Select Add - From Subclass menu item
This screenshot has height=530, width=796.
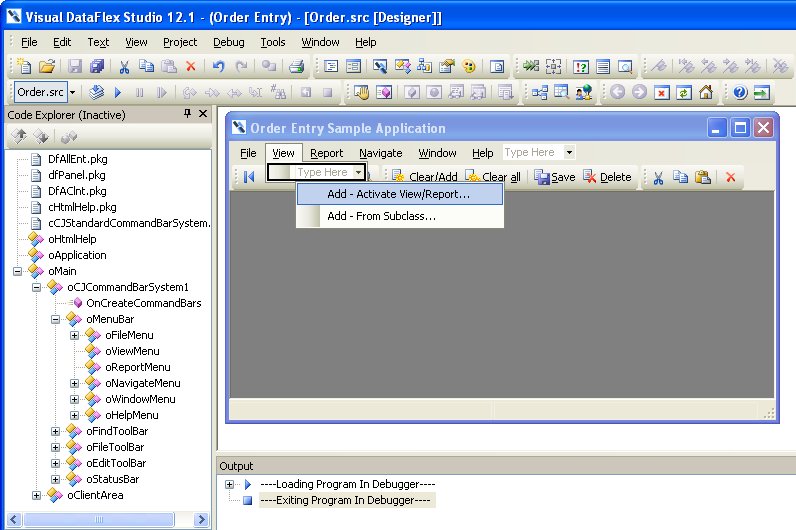click(x=400, y=216)
